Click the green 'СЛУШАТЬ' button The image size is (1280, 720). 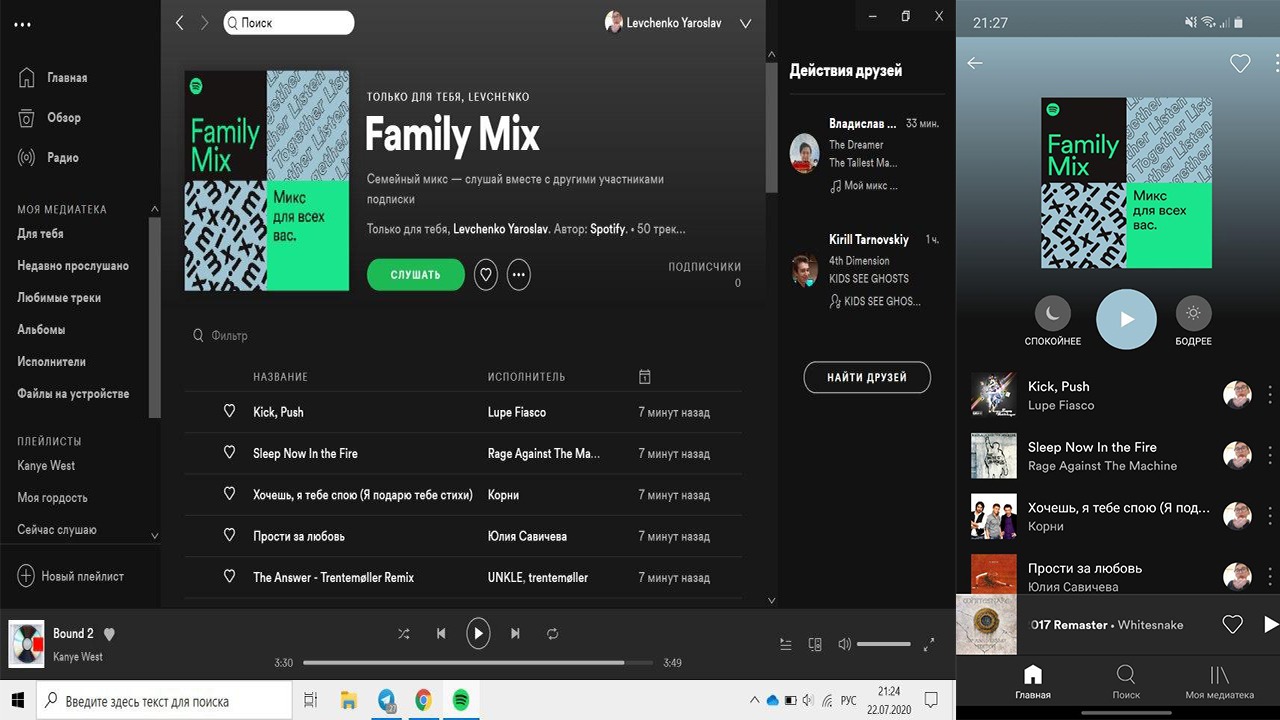[416, 275]
